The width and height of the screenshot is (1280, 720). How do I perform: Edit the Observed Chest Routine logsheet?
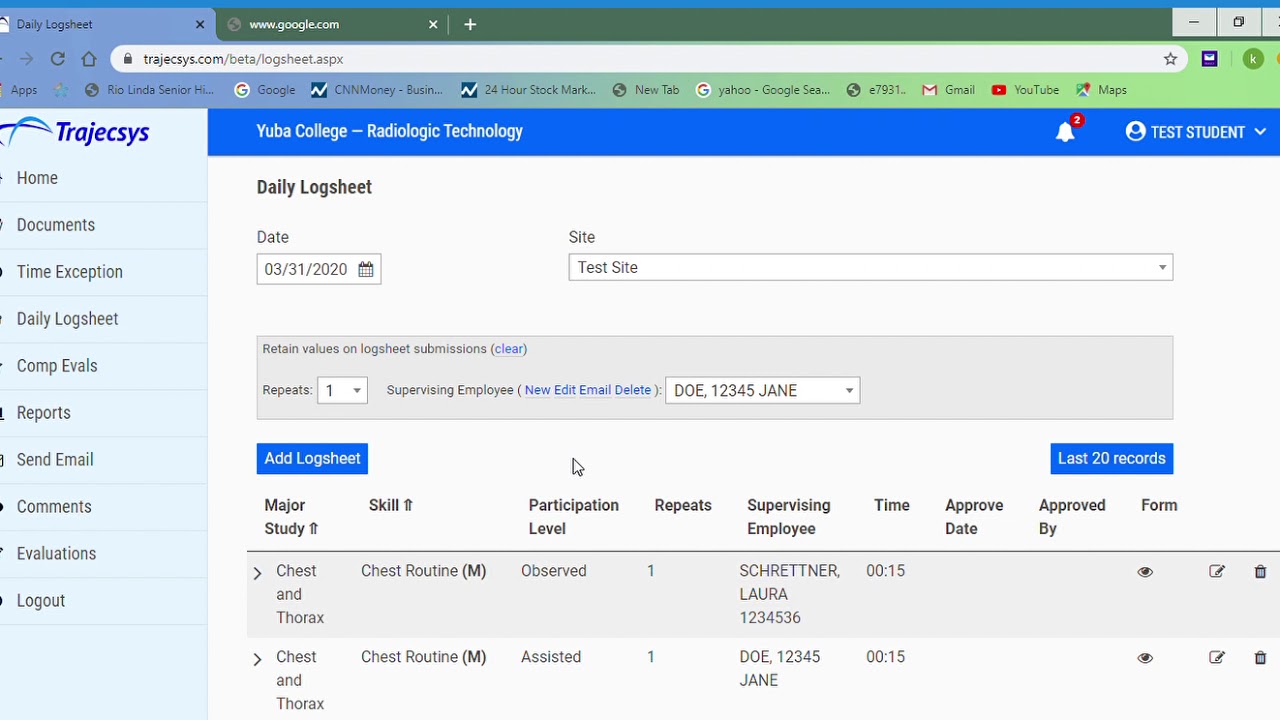(1216, 572)
